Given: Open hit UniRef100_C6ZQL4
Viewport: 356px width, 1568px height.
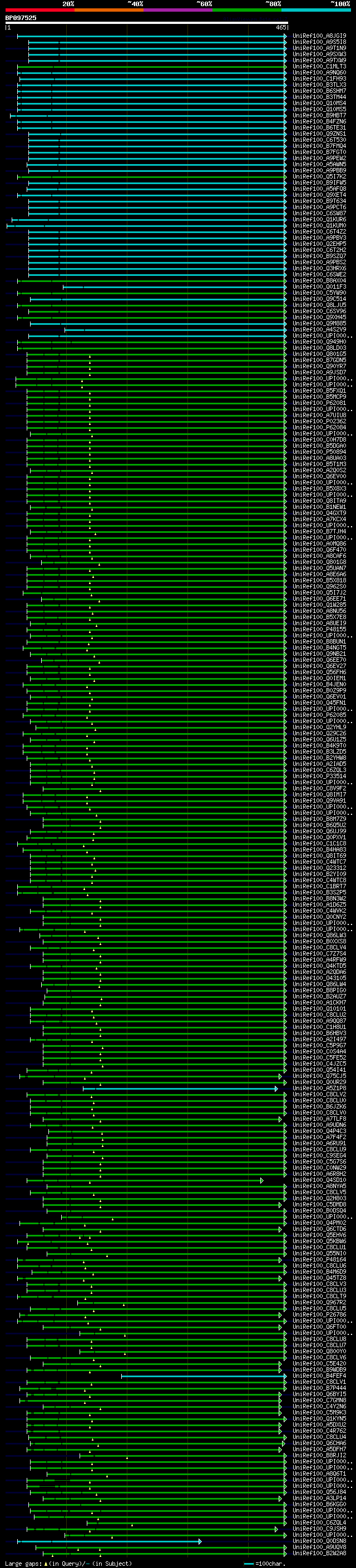Looking at the screenshot, I should pyautogui.click(x=319, y=1522).
